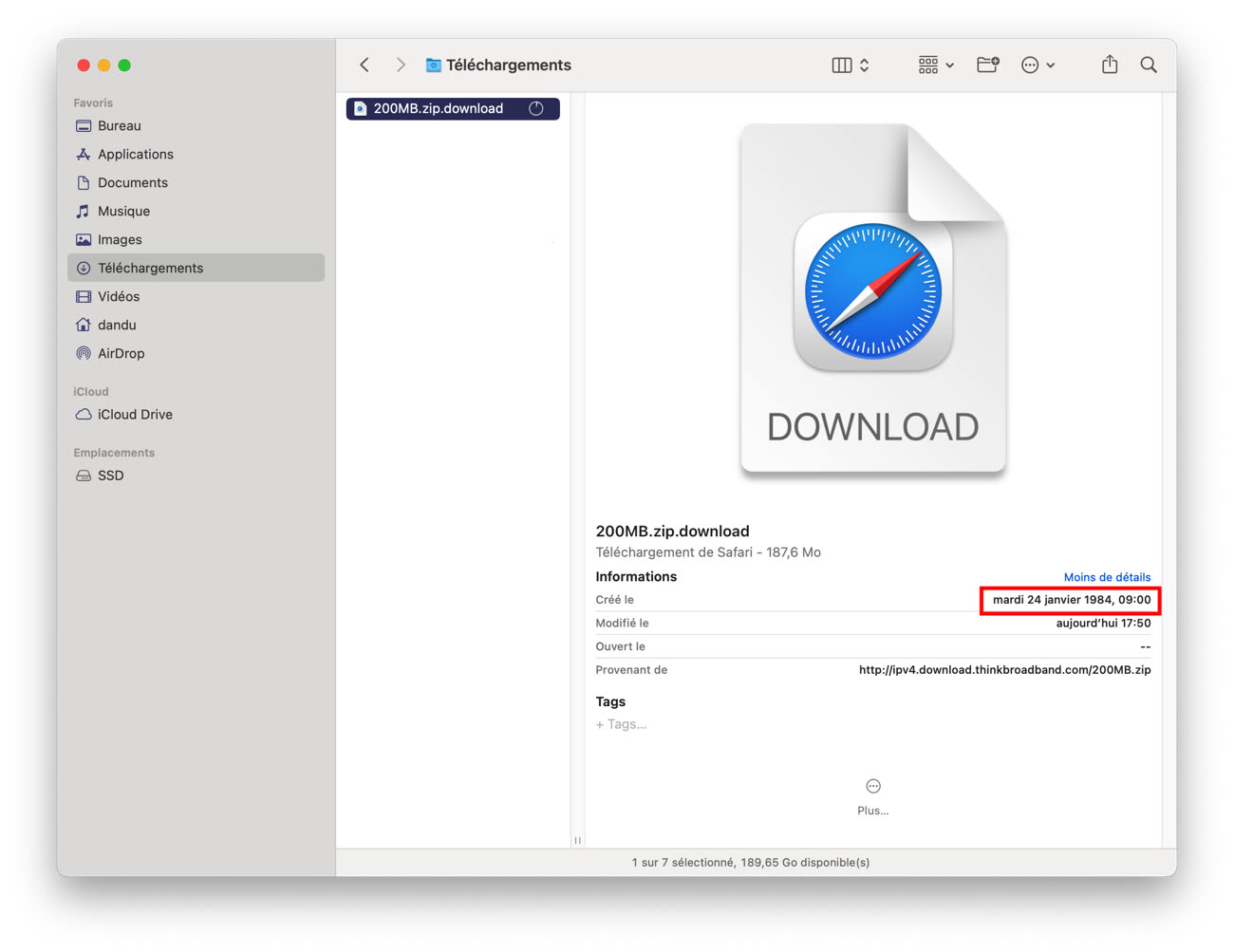
Task: Select the 200MB.zip.download file row
Action: point(453,108)
